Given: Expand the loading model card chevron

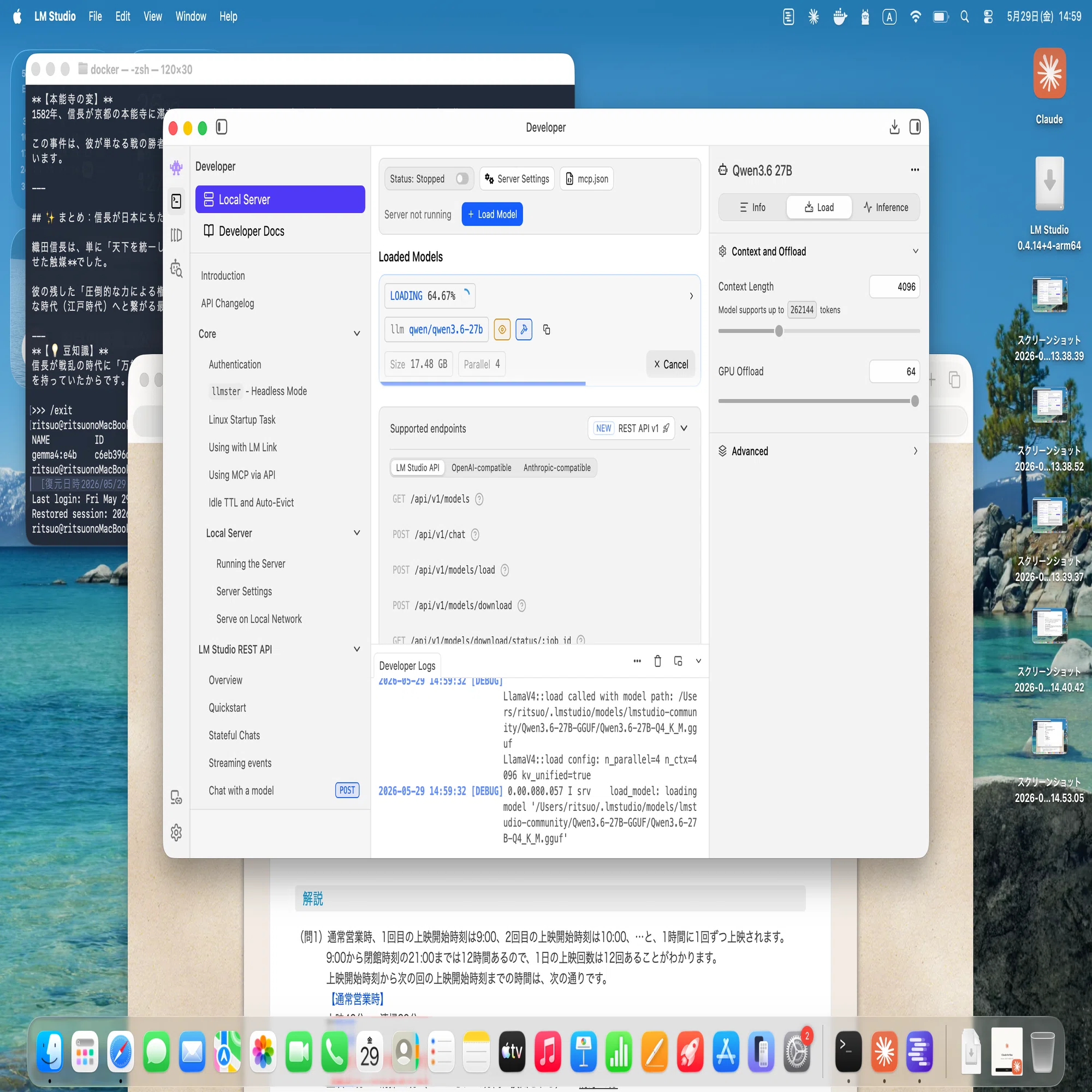Looking at the screenshot, I should (x=691, y=296).
